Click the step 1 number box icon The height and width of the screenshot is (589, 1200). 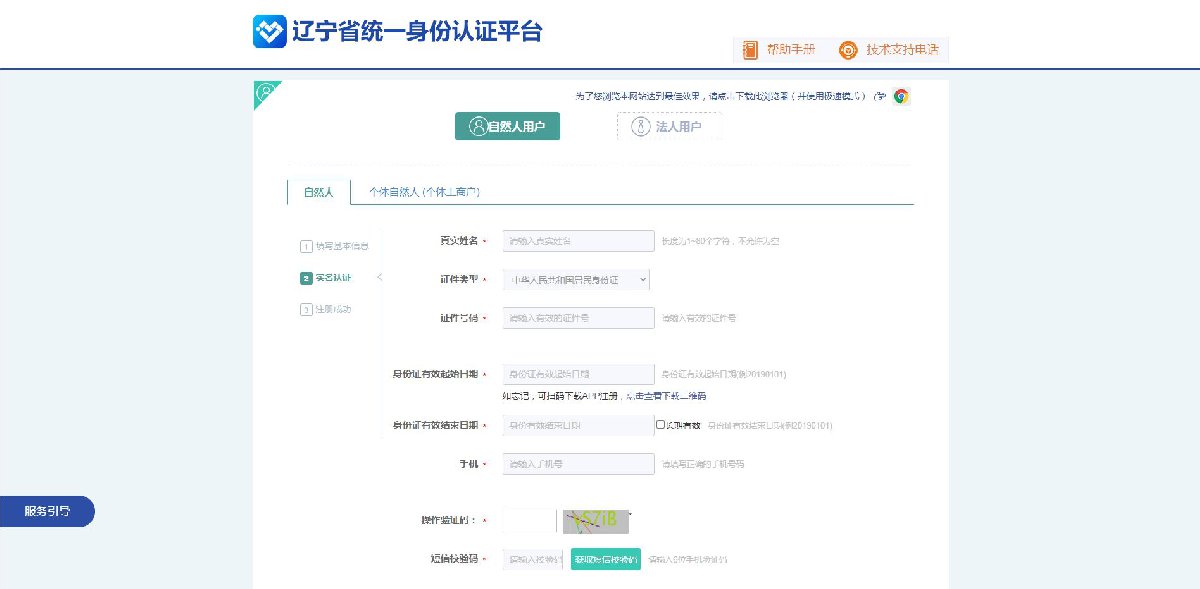[x=306, y=246]
